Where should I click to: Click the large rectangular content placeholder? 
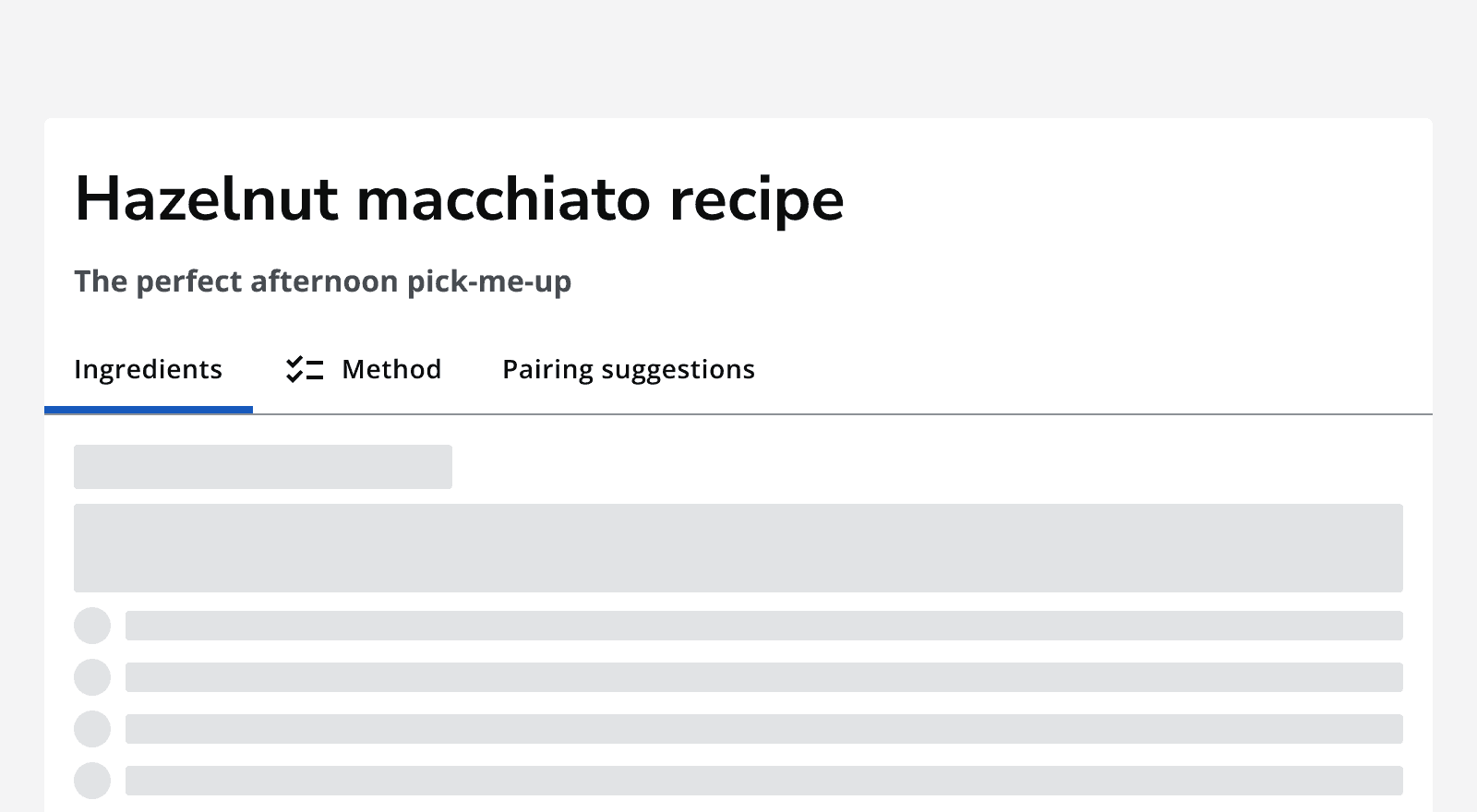coord(738,548)
